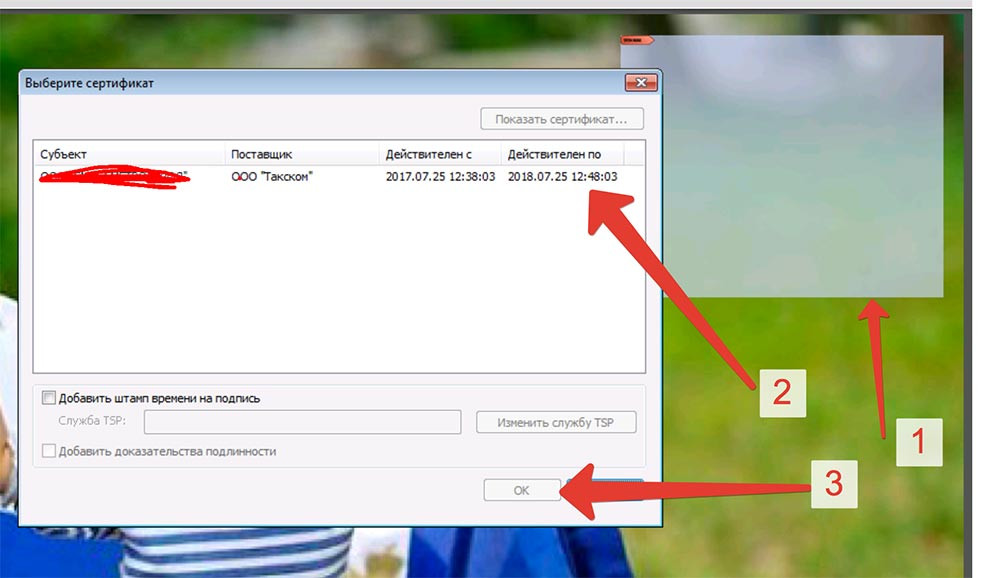
Task: Sort by Субъект column header
Action: click(x=129, y=154)
